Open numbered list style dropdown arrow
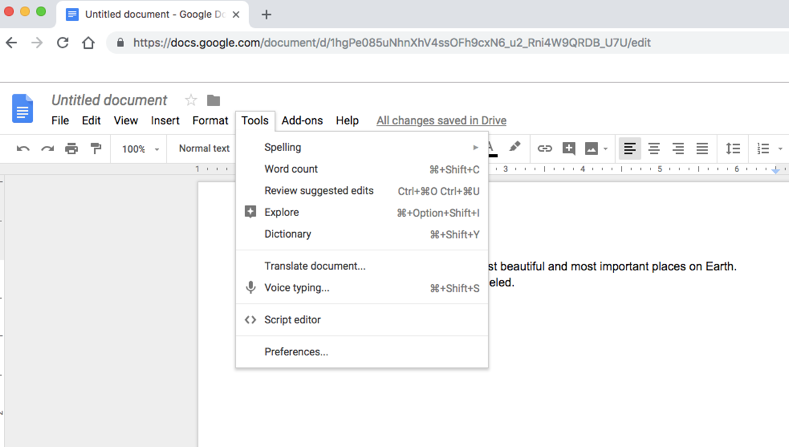This screenshot has width=789, height=447. 780,149
